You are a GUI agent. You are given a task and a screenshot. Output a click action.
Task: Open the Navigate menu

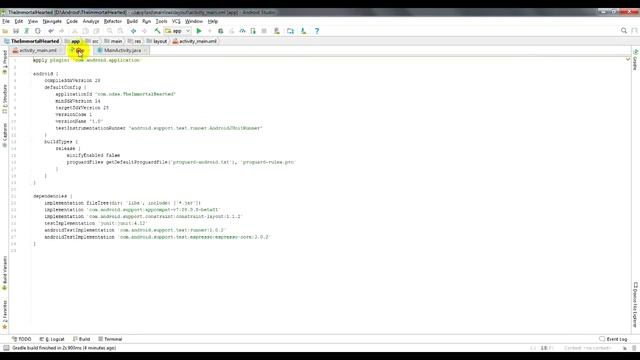52,21
